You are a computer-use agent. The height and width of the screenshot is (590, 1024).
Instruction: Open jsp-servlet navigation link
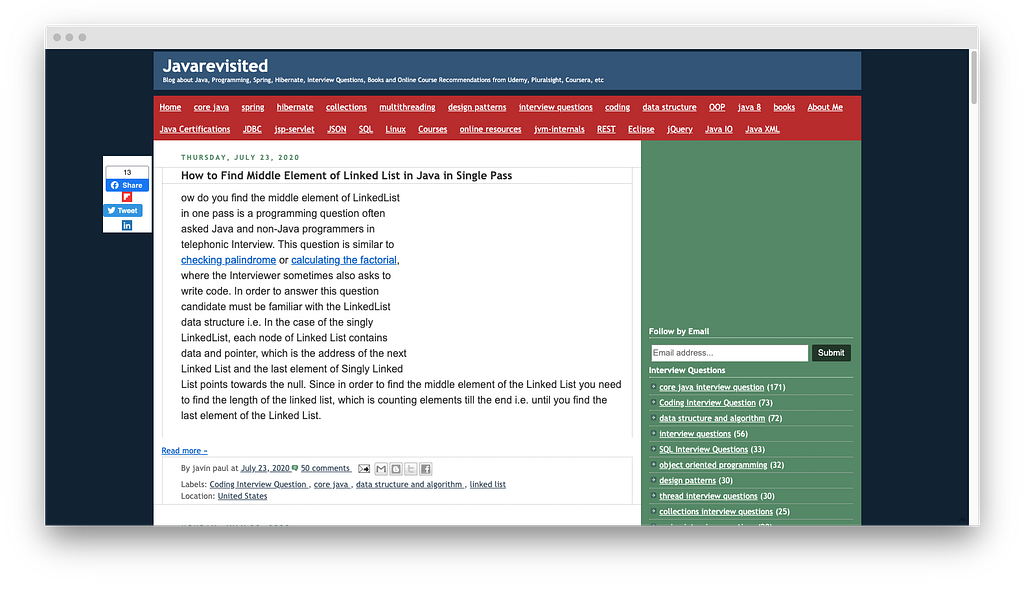pos(295,129)
